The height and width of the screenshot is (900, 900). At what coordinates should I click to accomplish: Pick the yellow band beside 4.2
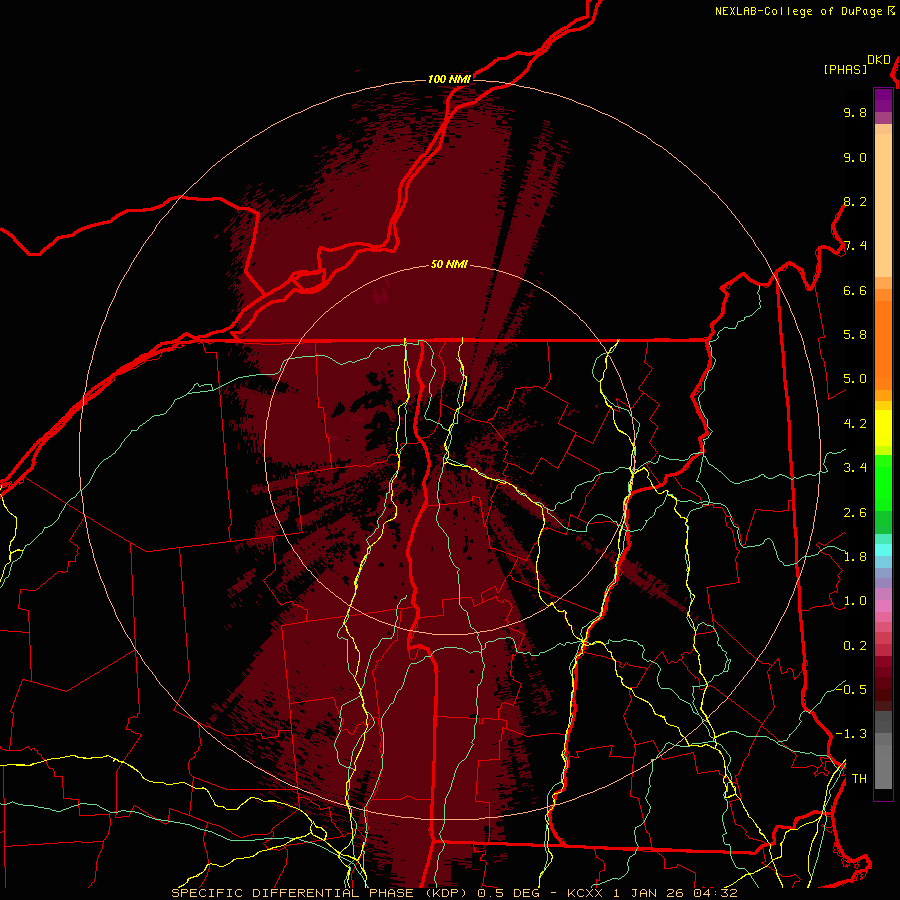tap(883, 428)
